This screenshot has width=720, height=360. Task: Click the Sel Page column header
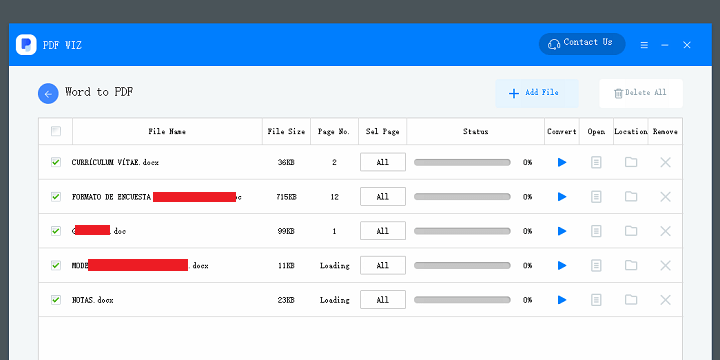(x=382, y=131)
